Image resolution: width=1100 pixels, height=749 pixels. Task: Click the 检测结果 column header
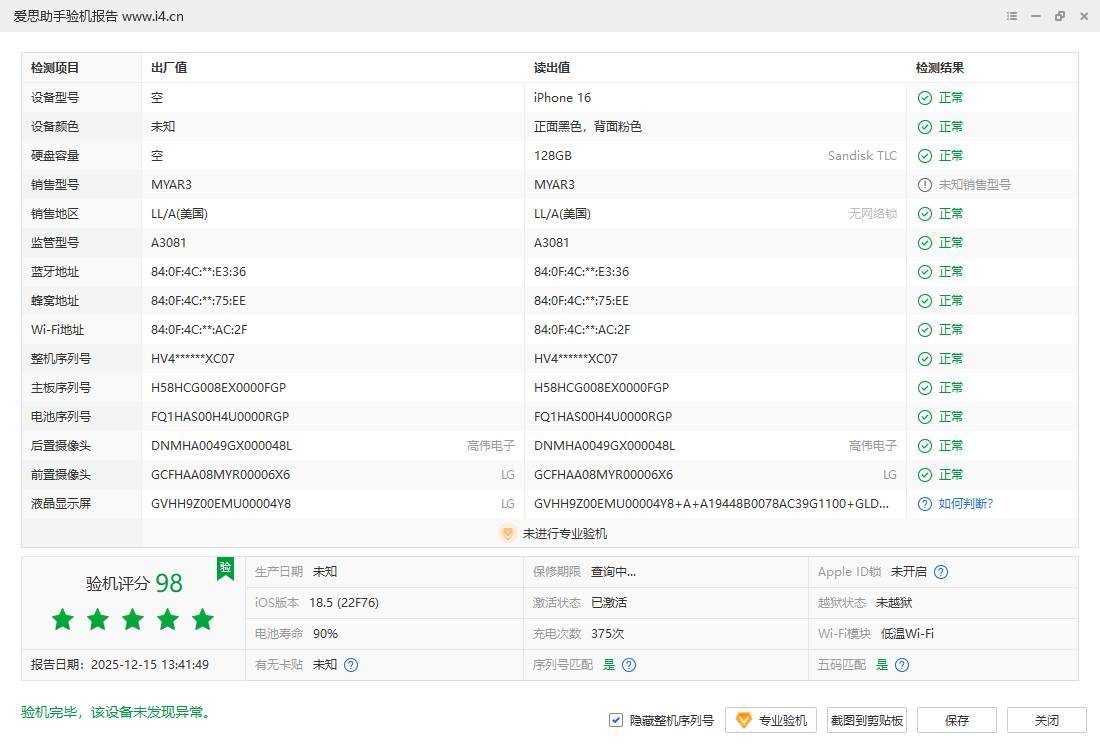[x=940, y=68]
